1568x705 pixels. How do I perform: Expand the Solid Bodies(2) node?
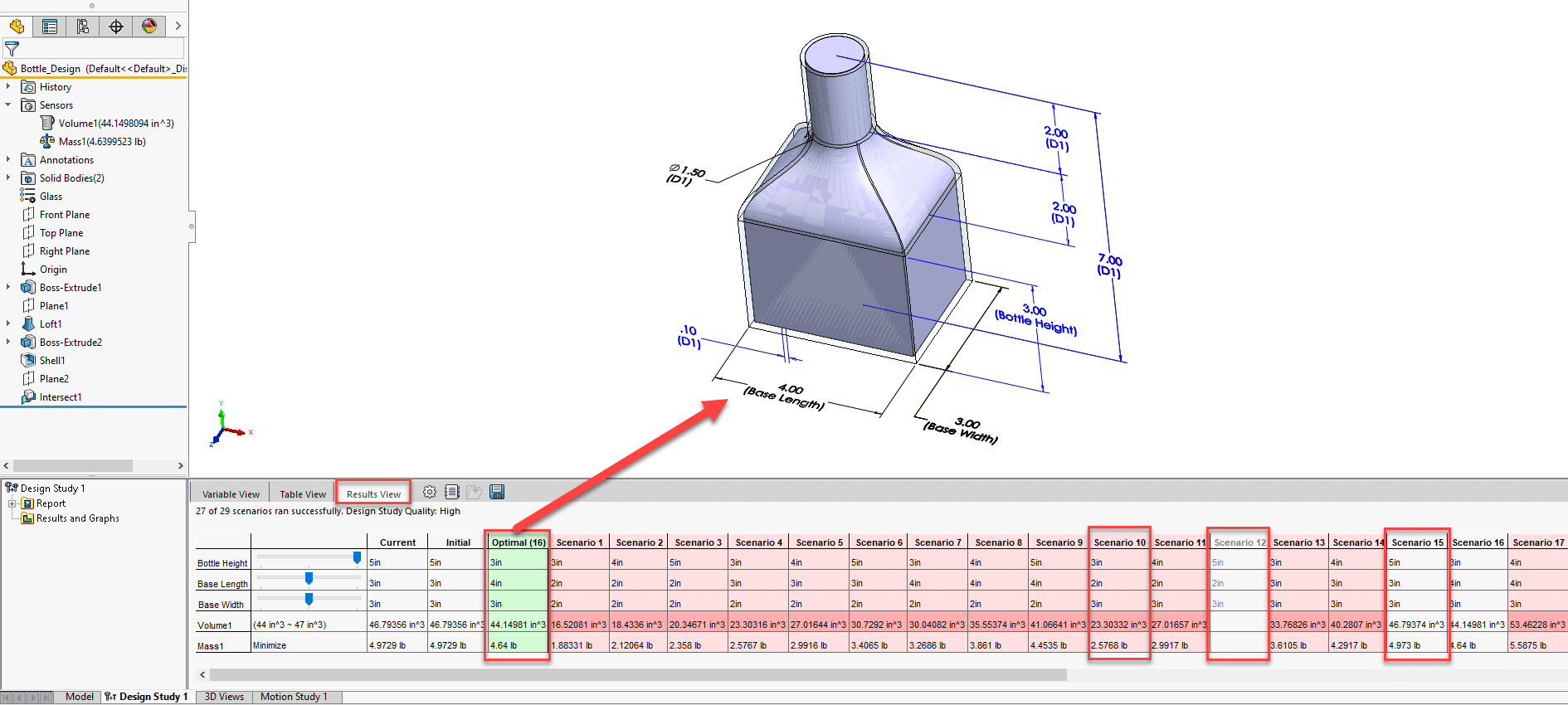[8, 177]
